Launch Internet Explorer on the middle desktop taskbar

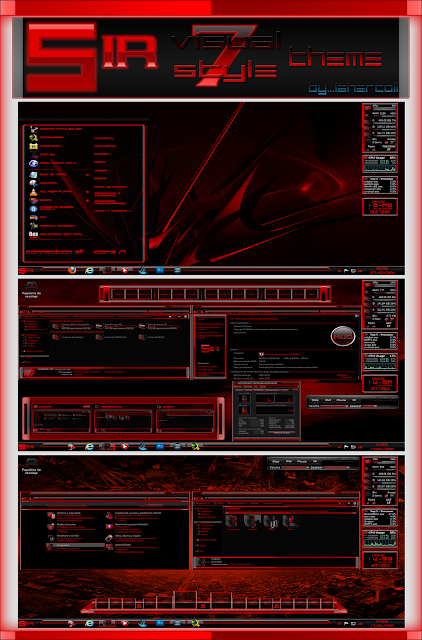click(x=89, y=447)
